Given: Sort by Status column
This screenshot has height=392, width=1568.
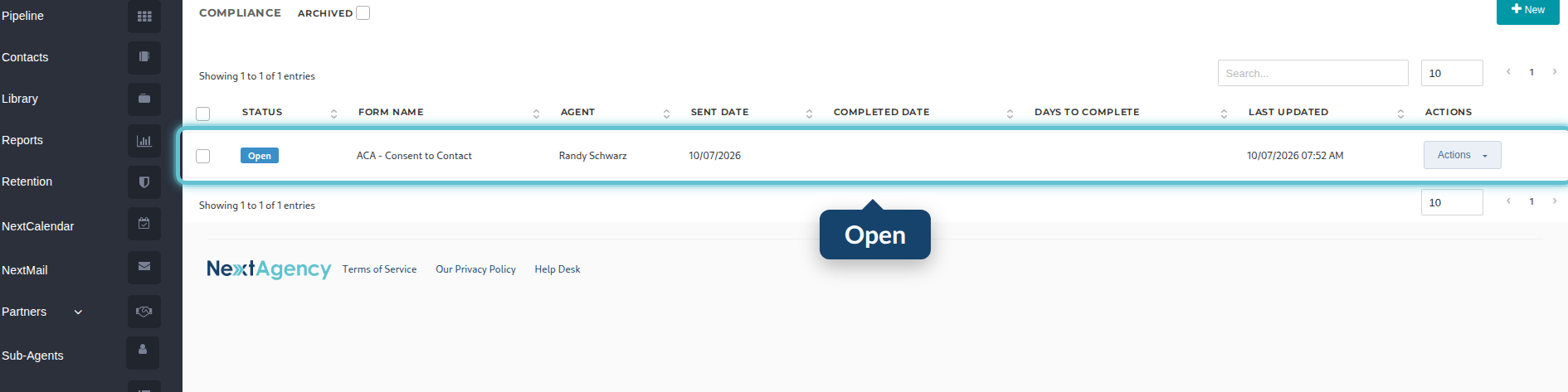Looking at the screenshot, I should [334, 114].
